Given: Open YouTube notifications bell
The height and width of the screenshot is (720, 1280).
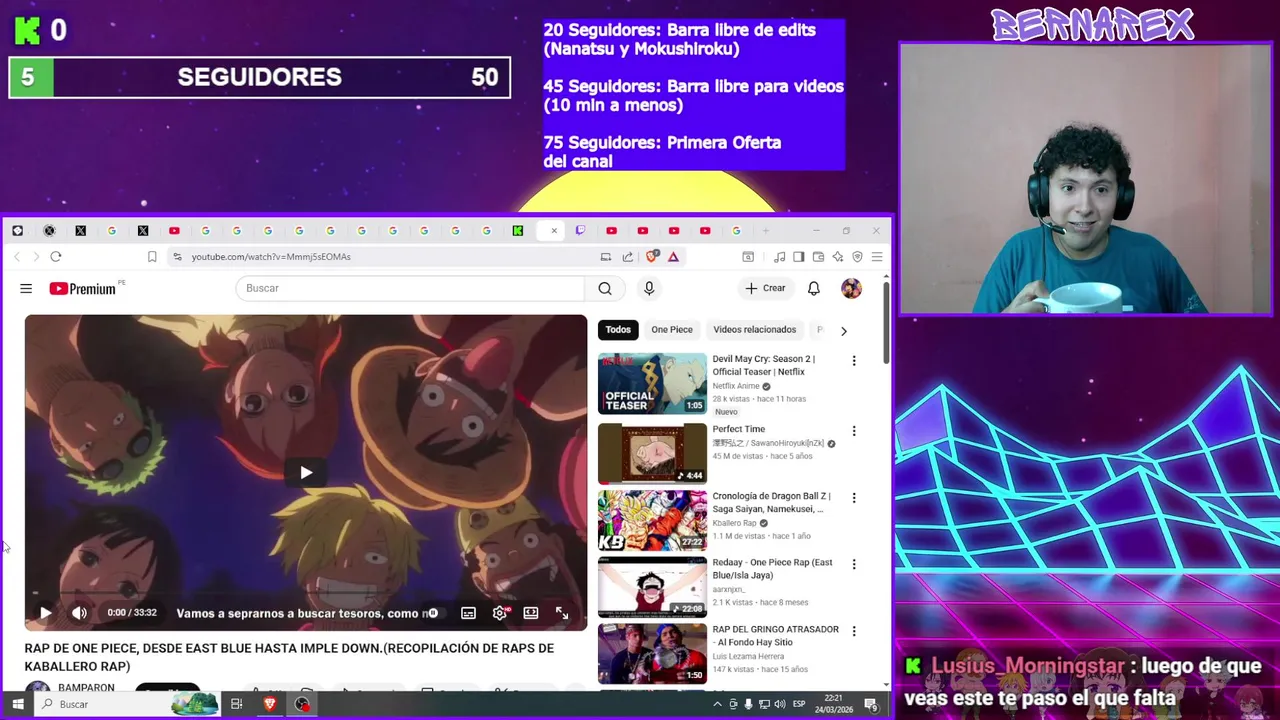Looking at the screenshot, I should coord(814,288).
